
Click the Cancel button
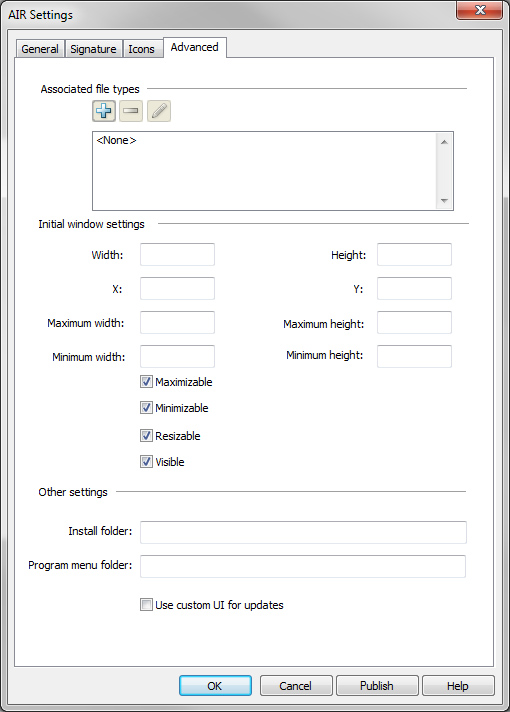tap(296, 686)
